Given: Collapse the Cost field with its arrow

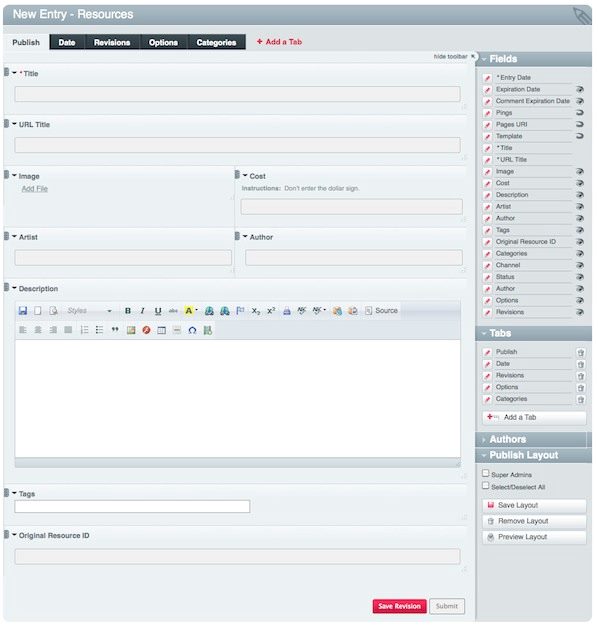Looking at the screenshot, I should coord(245,175).
